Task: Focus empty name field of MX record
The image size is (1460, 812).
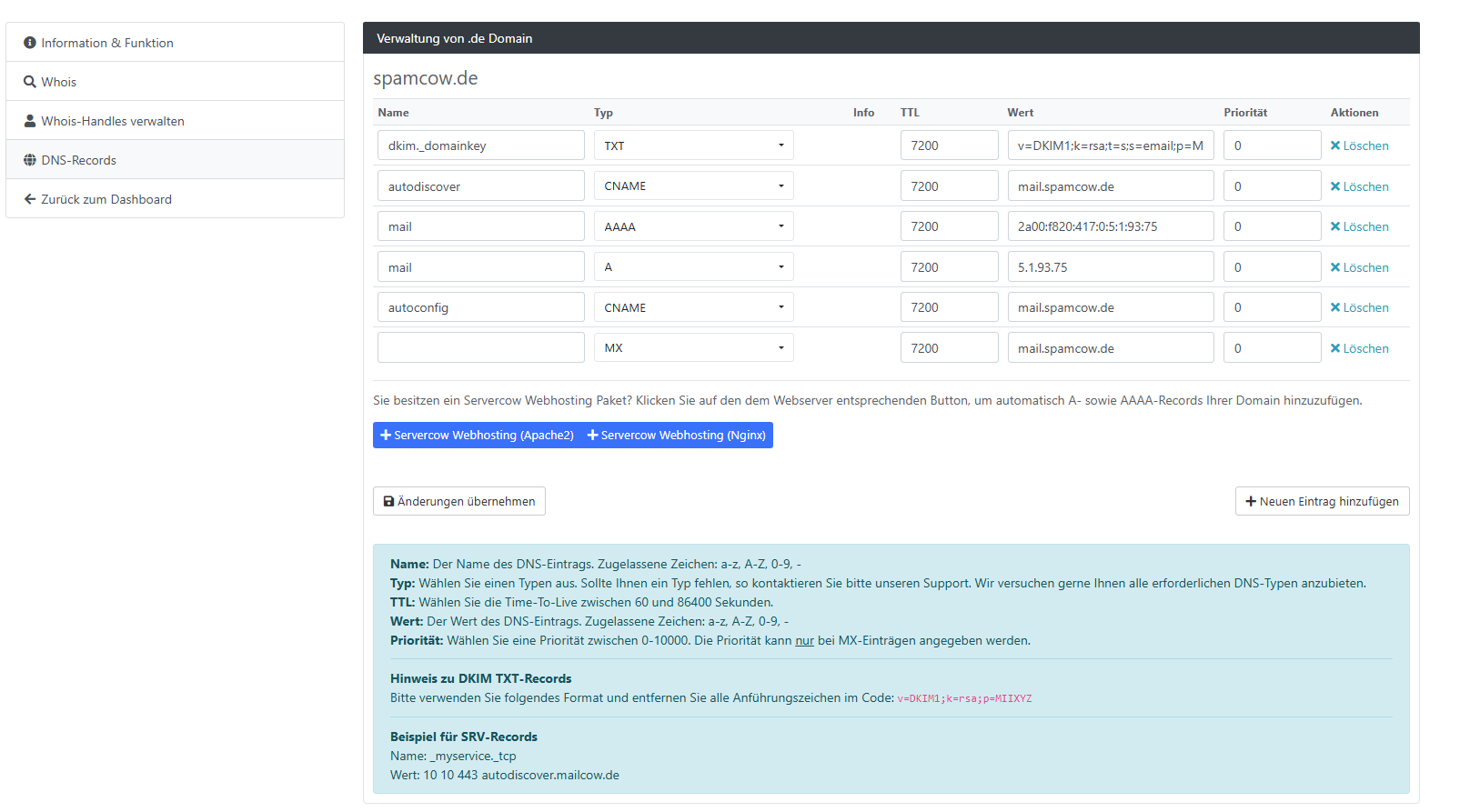Action: pos(481,347)
